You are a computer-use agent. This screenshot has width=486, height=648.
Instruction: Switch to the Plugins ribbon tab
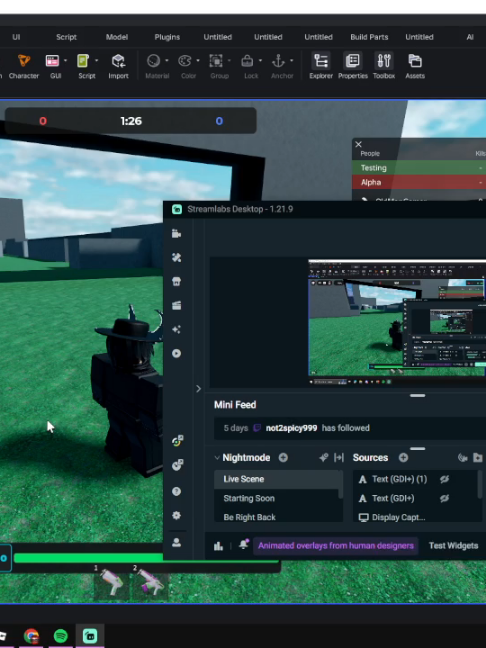coord(167,37)
